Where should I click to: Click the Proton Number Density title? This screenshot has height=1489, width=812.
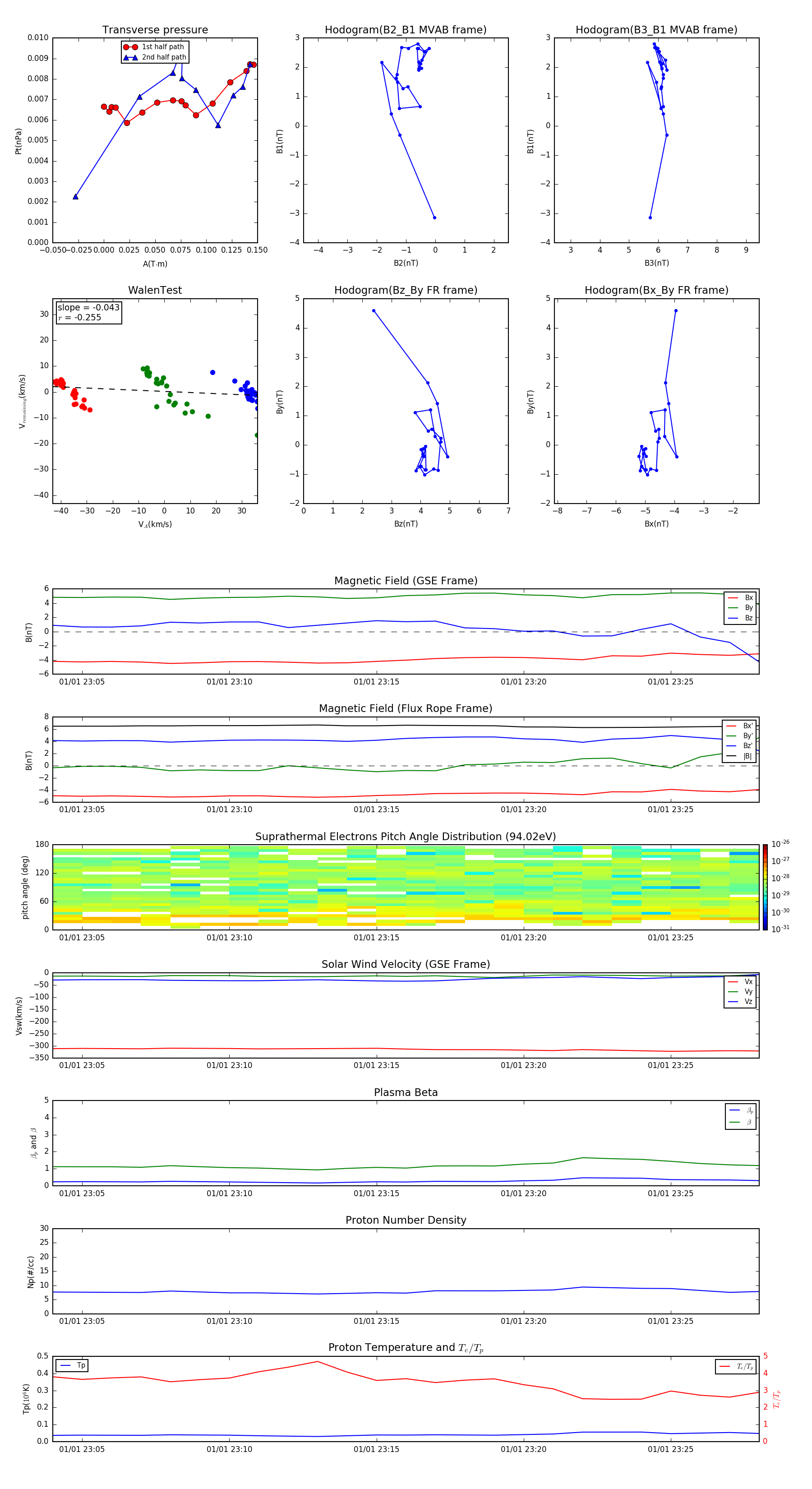[x=406, y=1220]
